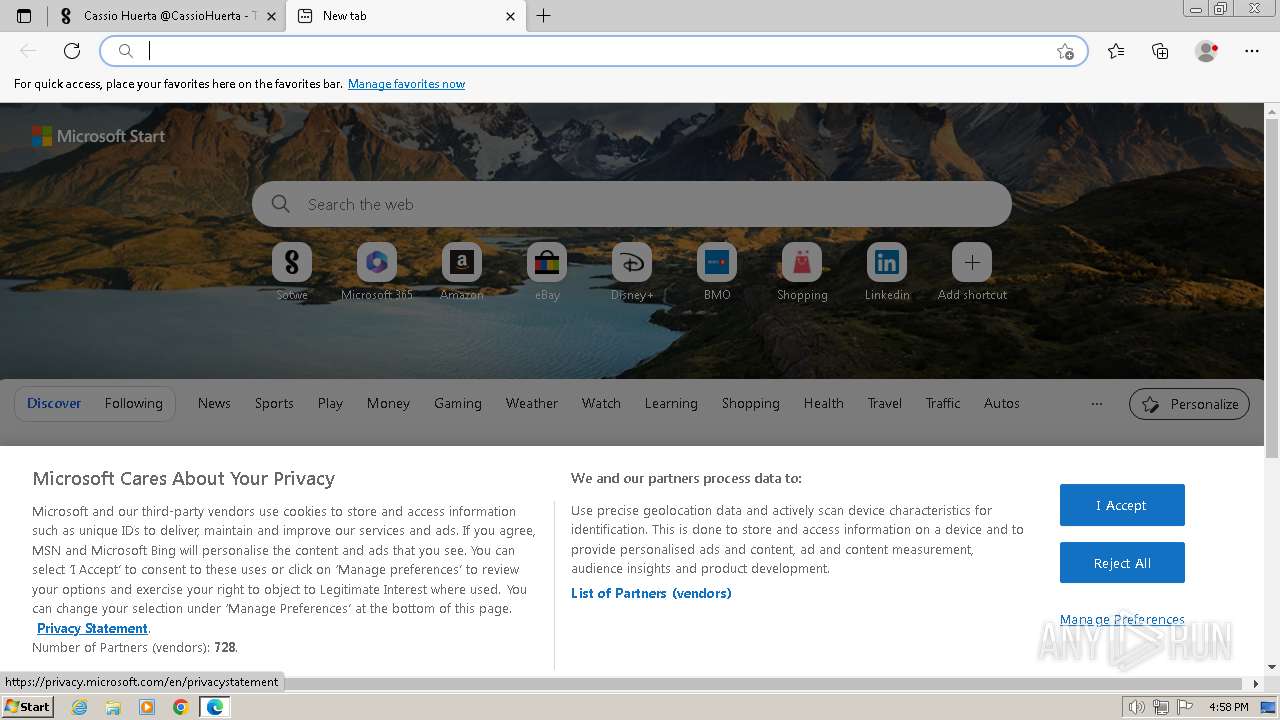This screenshot has width=1280, height=720.
Task: Launch Internet Explorer from taskbar
Action: coord(79,707)
